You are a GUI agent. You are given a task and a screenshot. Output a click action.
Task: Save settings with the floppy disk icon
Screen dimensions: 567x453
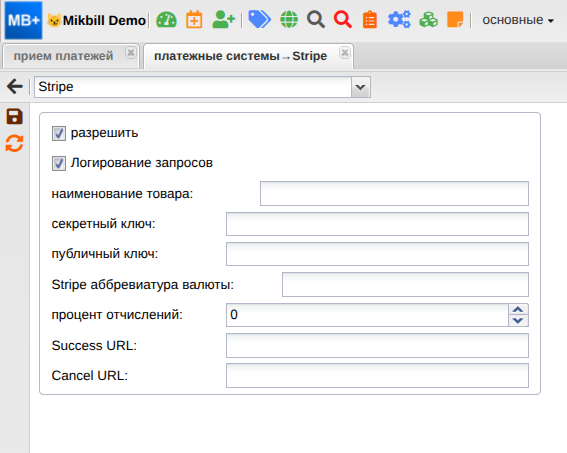click(x=14, y=117)
